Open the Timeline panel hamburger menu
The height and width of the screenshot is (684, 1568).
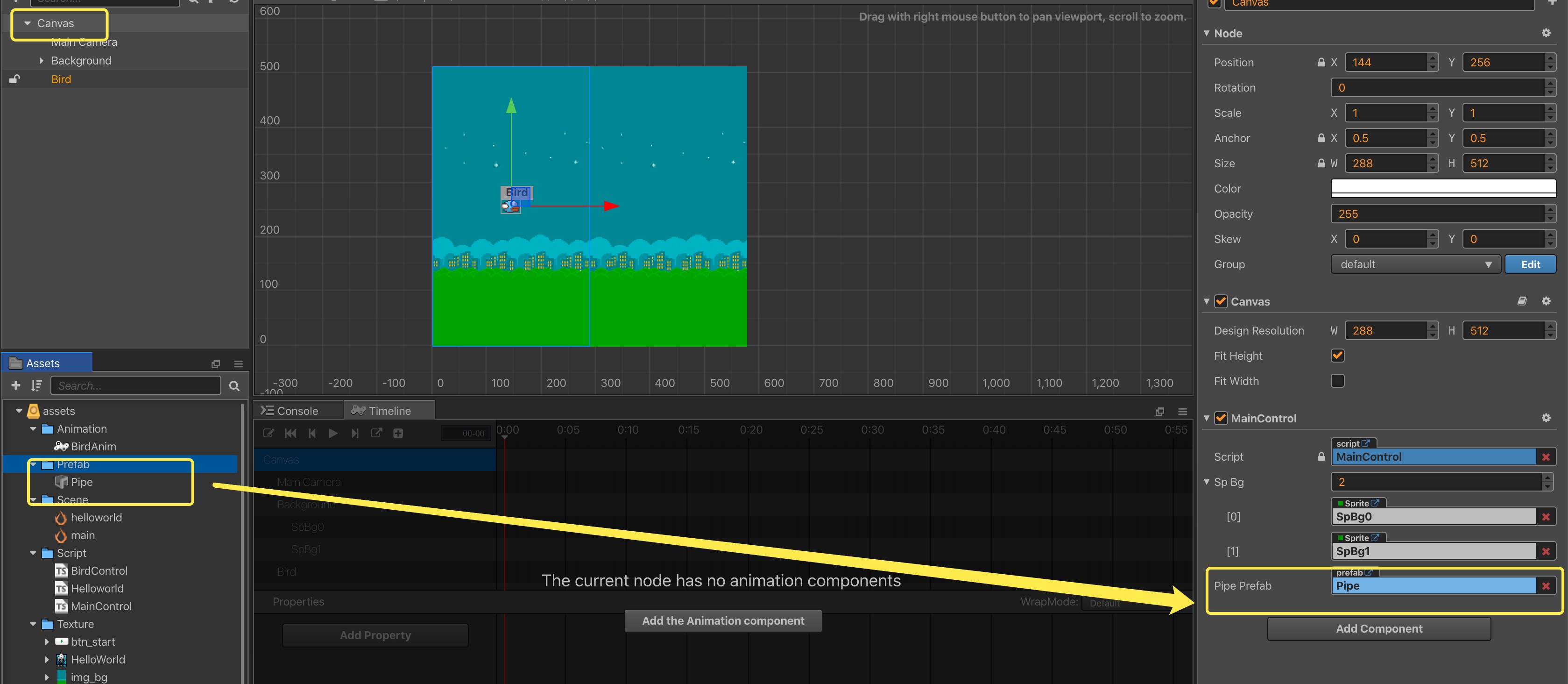pos(1182,412)
